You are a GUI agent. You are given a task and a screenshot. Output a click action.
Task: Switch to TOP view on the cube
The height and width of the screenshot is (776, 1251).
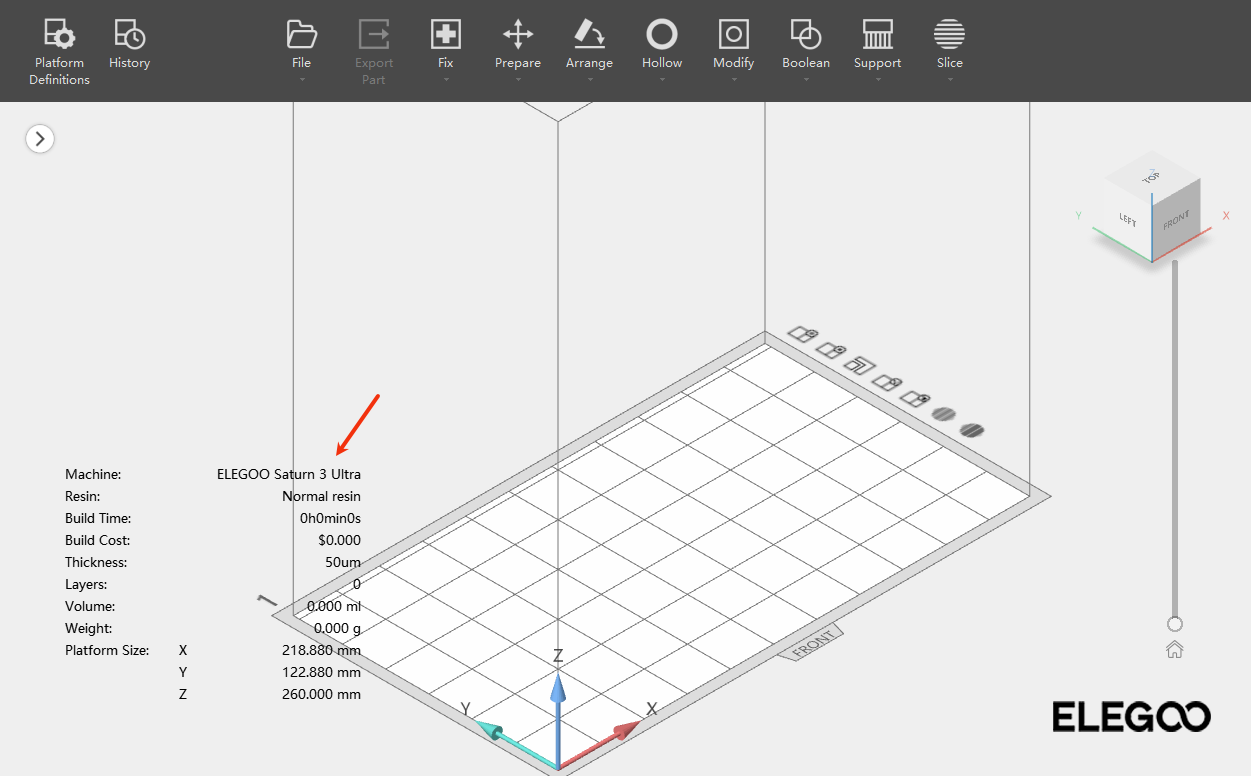tap(1151, 176)
